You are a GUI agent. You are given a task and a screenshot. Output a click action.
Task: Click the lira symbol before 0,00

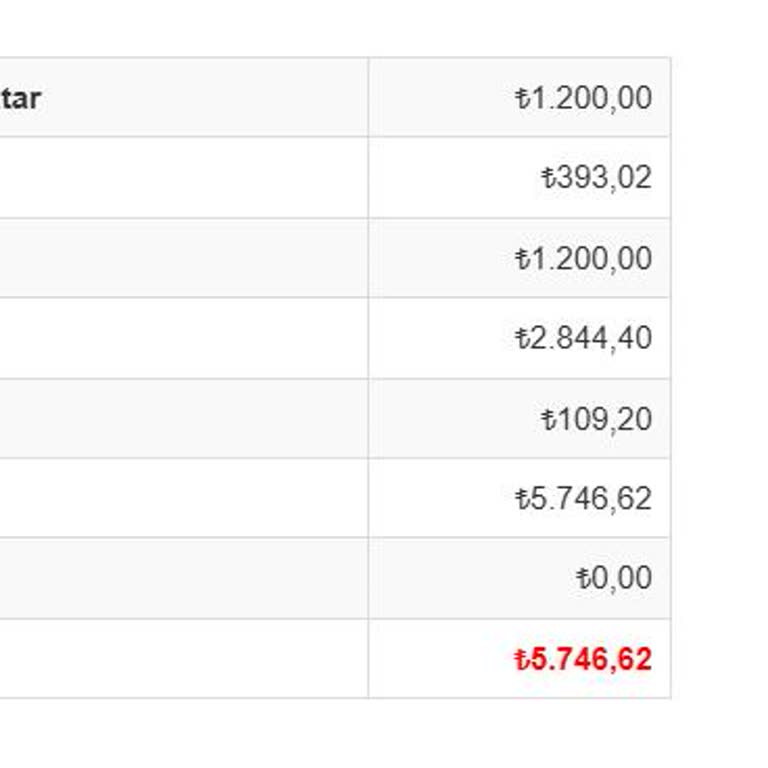tap(583, 578)
